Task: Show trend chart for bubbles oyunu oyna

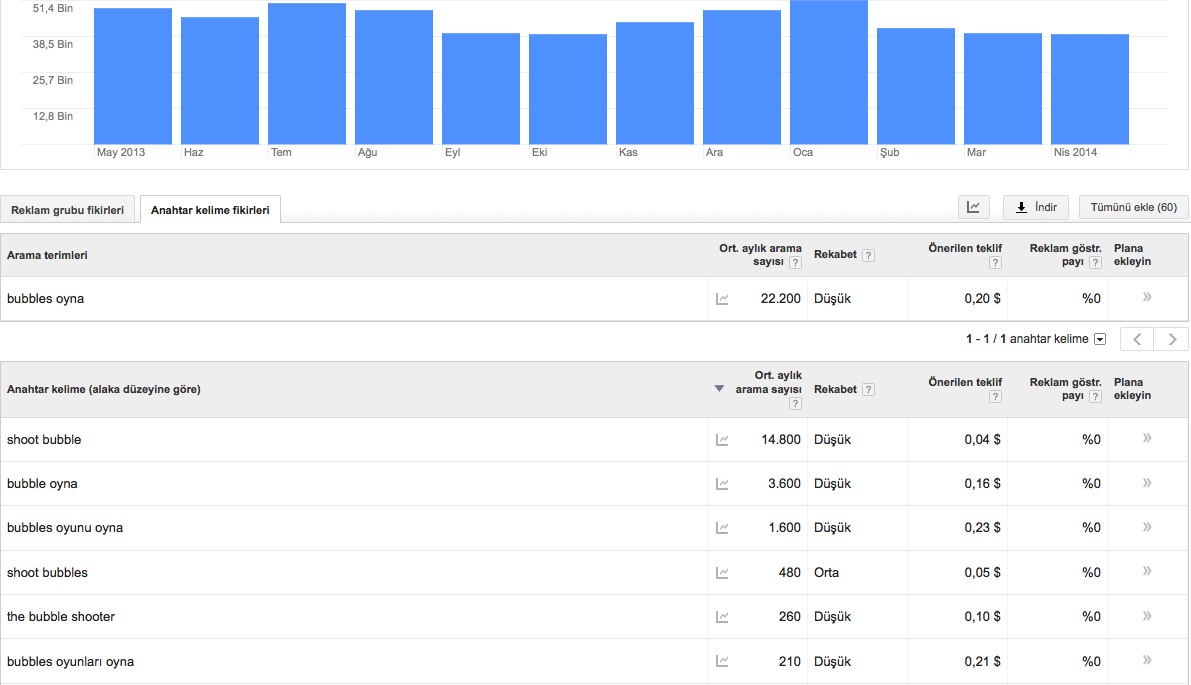Action: (x=722, y=528)
